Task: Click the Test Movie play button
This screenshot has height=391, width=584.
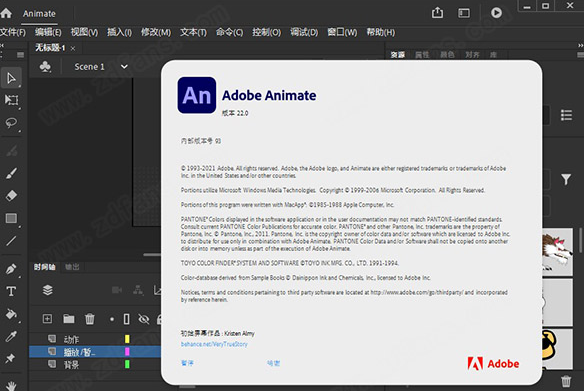Action: pos(496,13)
